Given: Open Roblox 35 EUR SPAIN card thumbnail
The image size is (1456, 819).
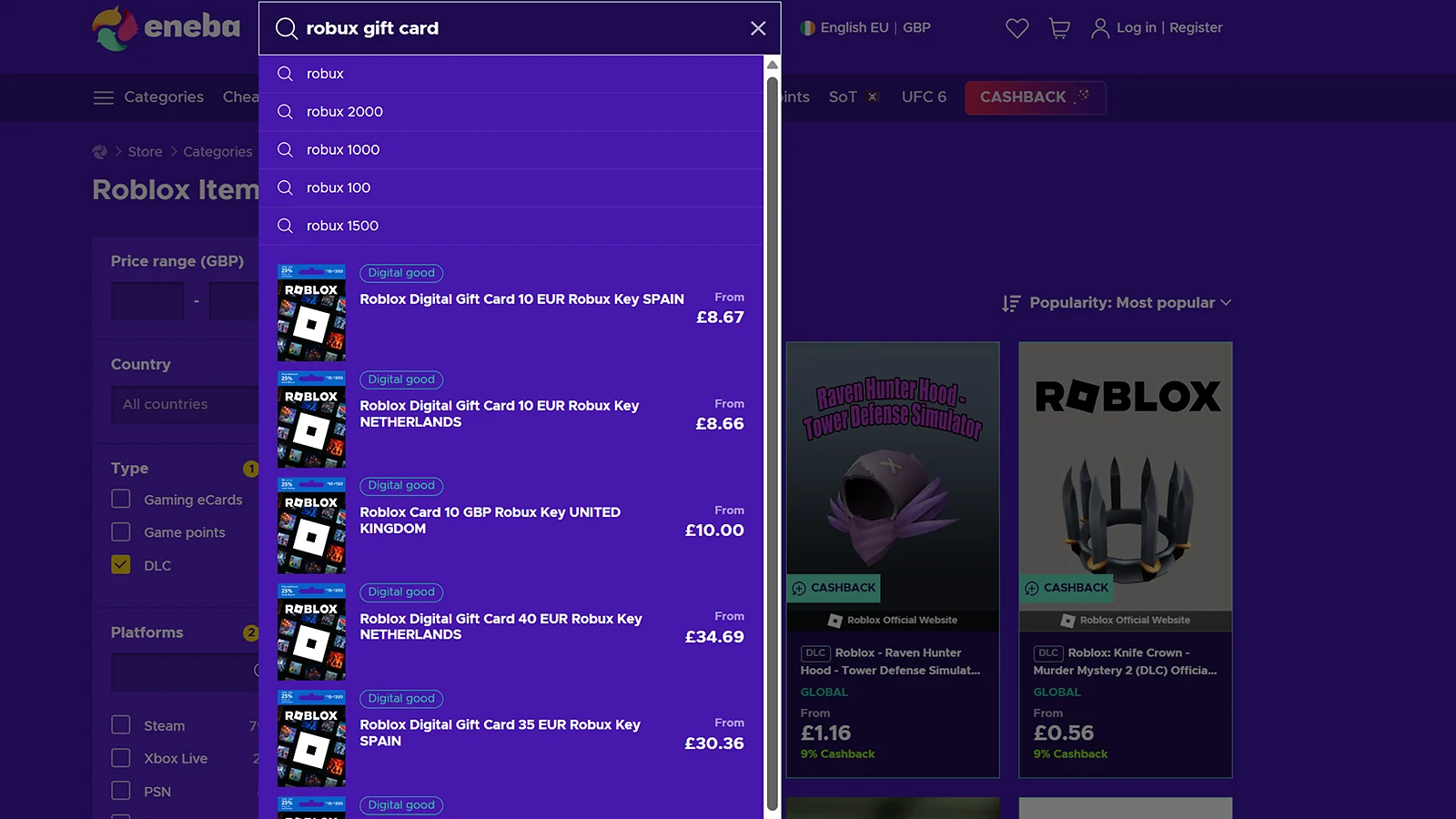Looking at the screenshot, I should [x=311, y=739].
